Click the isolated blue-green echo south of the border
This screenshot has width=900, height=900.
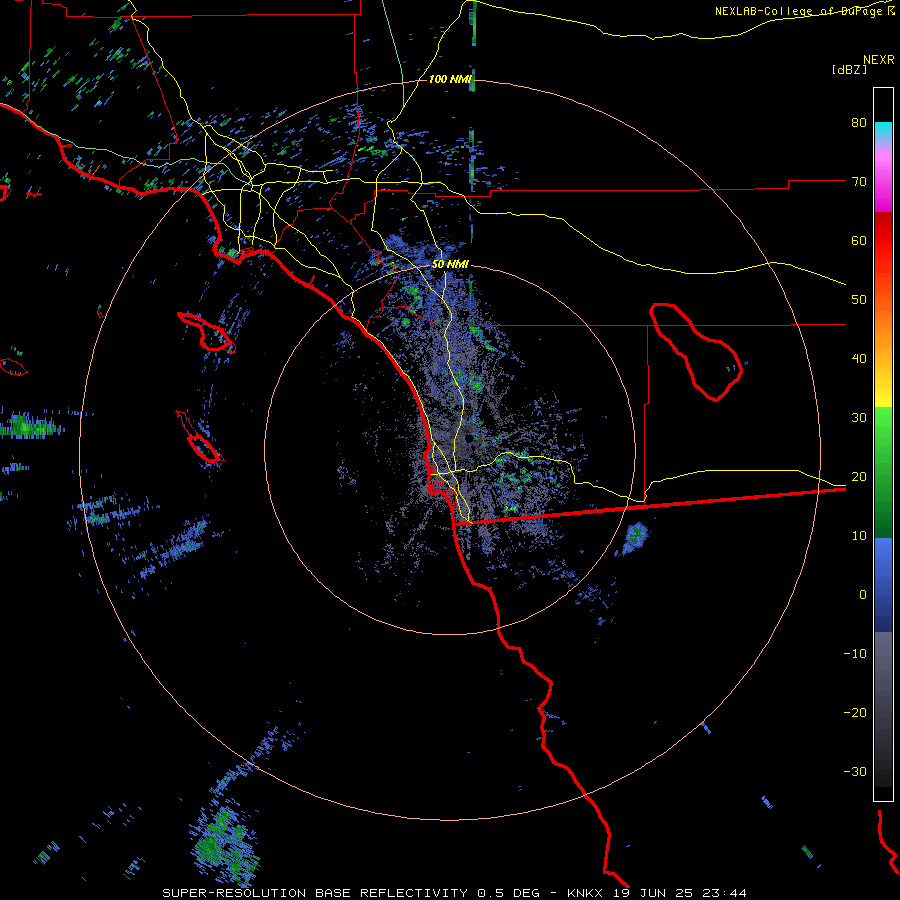click(x=634, y=538)
